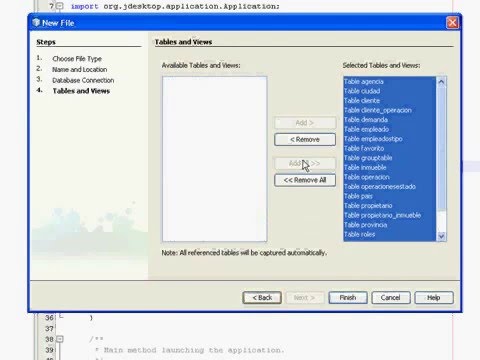The height and width of the screenshot is (360, 480).
Task: Click the Remove button
Action: pos(305,140)
